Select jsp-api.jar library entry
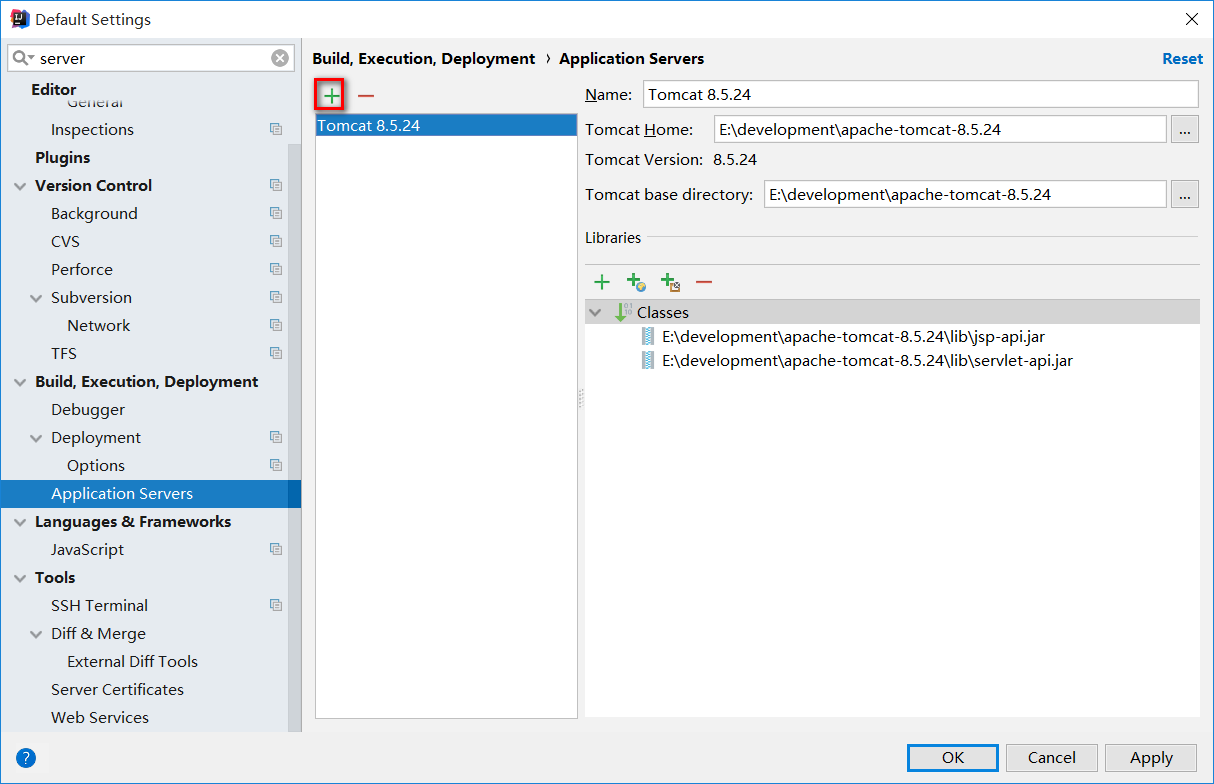 [853, 337]
